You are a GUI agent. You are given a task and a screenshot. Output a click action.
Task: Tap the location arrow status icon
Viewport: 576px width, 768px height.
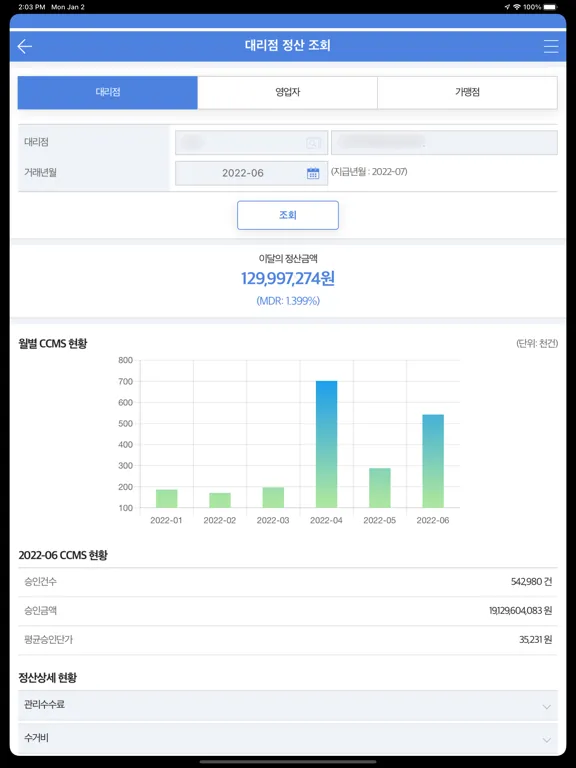pos(507,7)
